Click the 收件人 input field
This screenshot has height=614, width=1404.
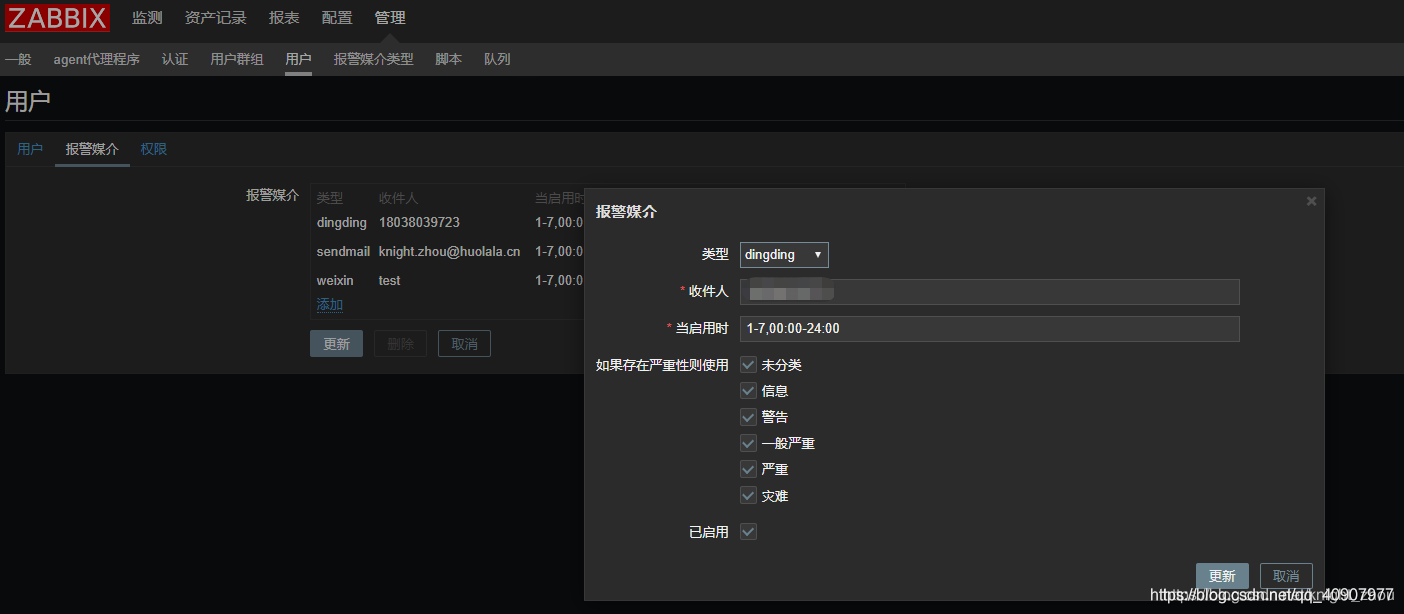[990, 292]
